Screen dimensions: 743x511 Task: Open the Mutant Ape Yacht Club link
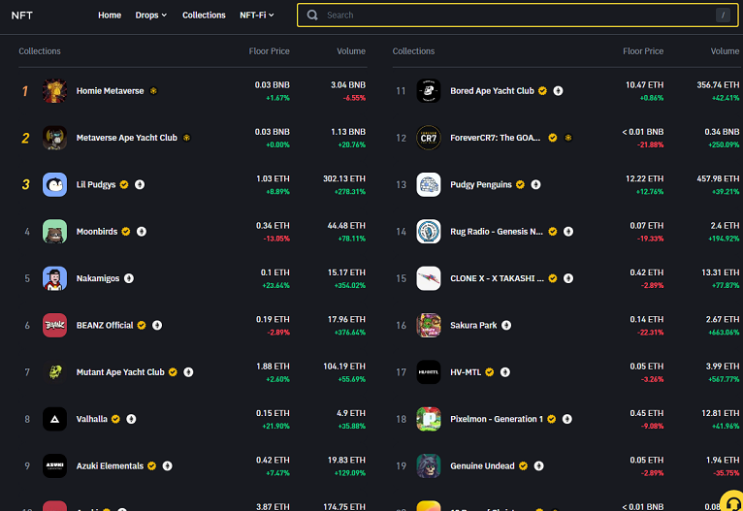coord(120,372)
